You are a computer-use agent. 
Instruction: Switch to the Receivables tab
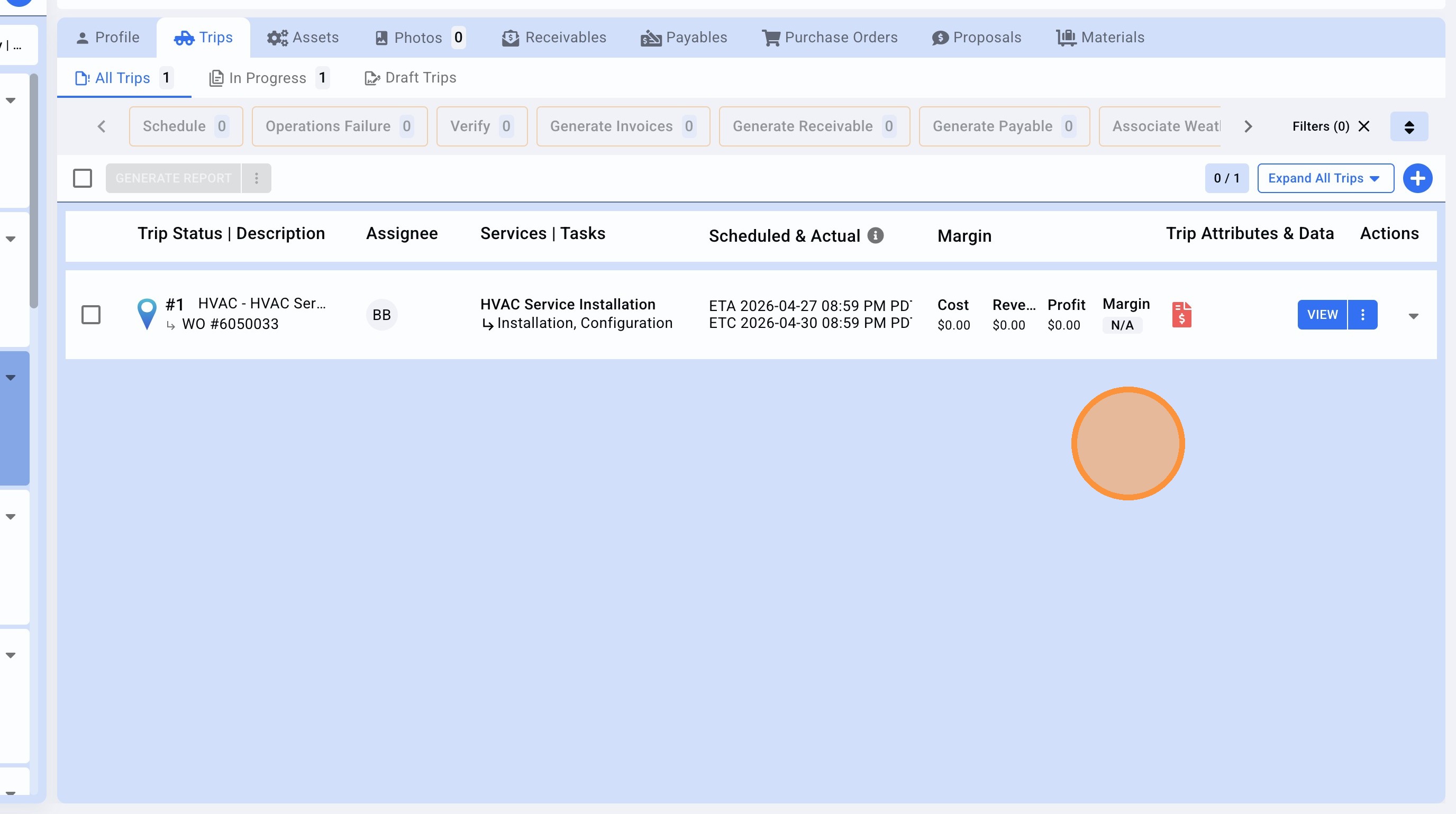pos(554,37)
